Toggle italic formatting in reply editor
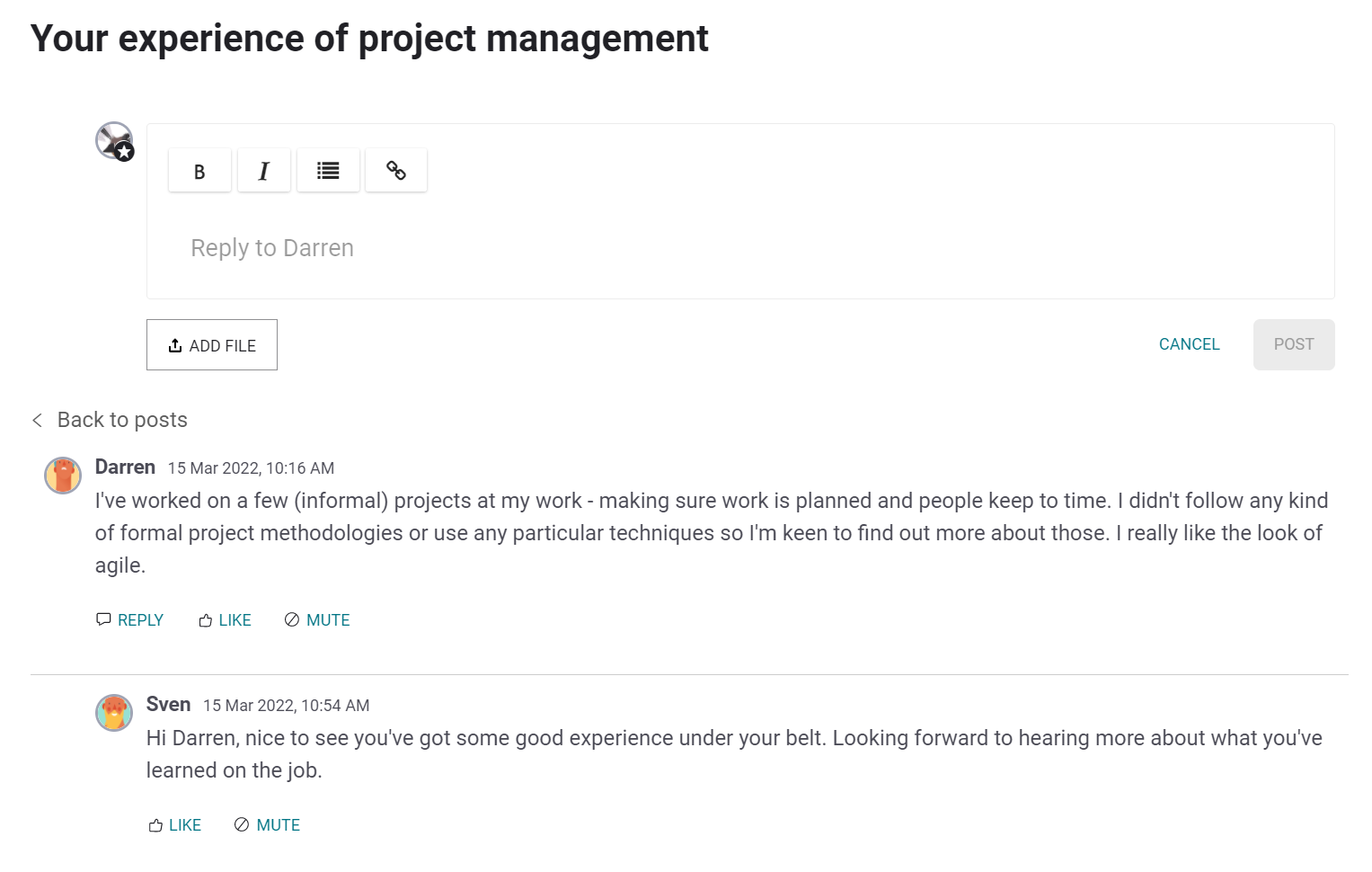Viewport: 1372px width, 872px height. pos(264,171)
